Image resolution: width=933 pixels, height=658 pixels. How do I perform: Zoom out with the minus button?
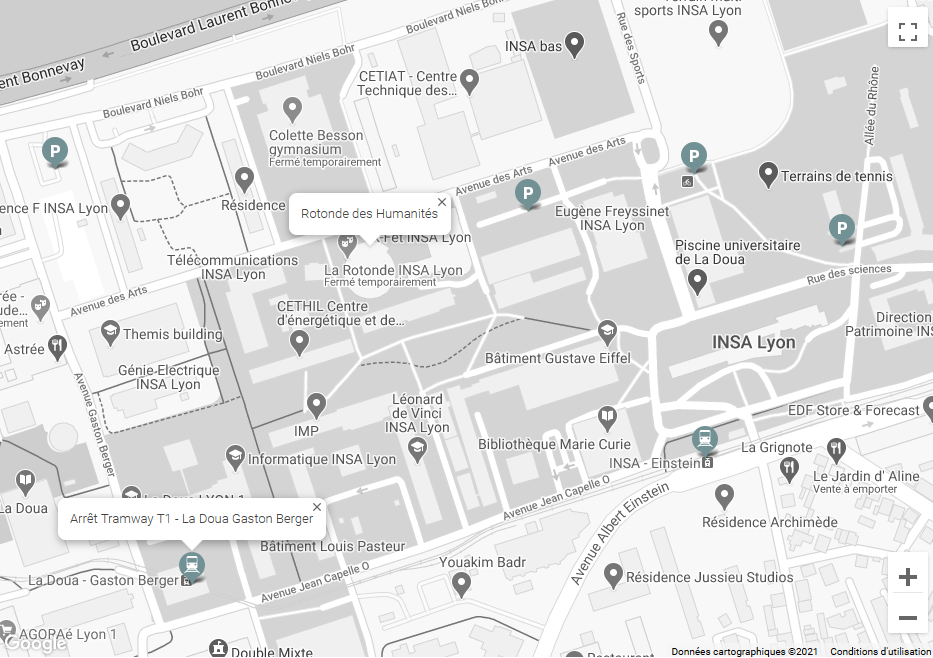pos(907,618)
